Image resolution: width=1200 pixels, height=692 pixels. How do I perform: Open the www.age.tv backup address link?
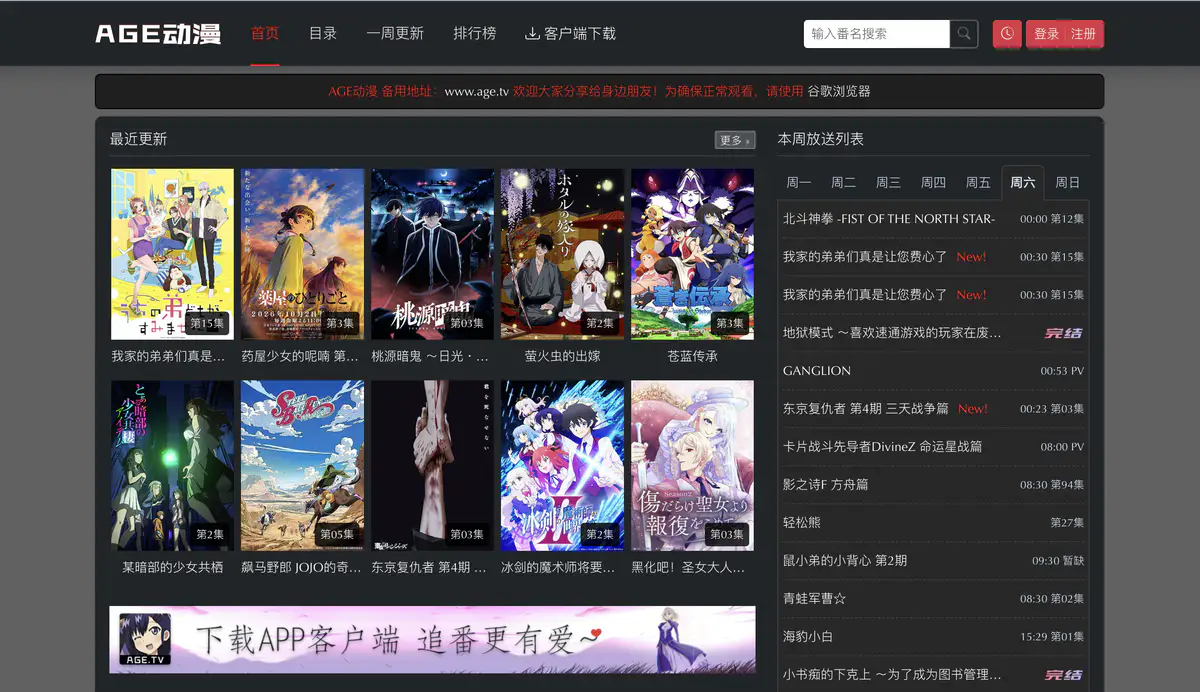(477, 91)
